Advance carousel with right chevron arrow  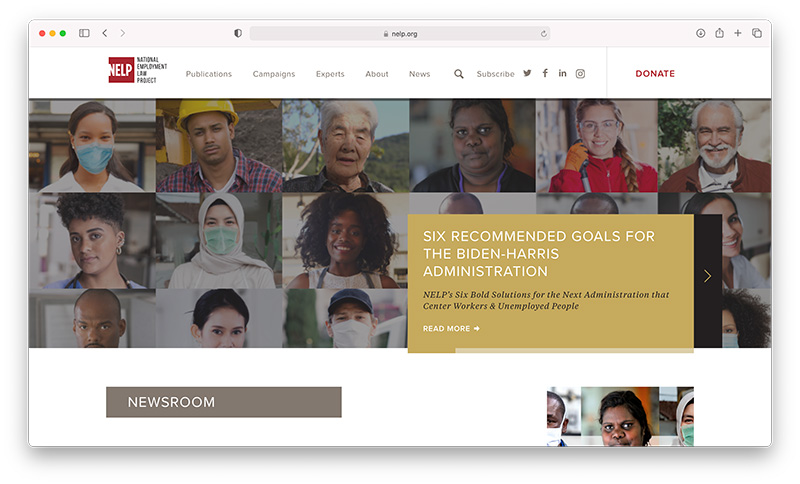point(707,276)
